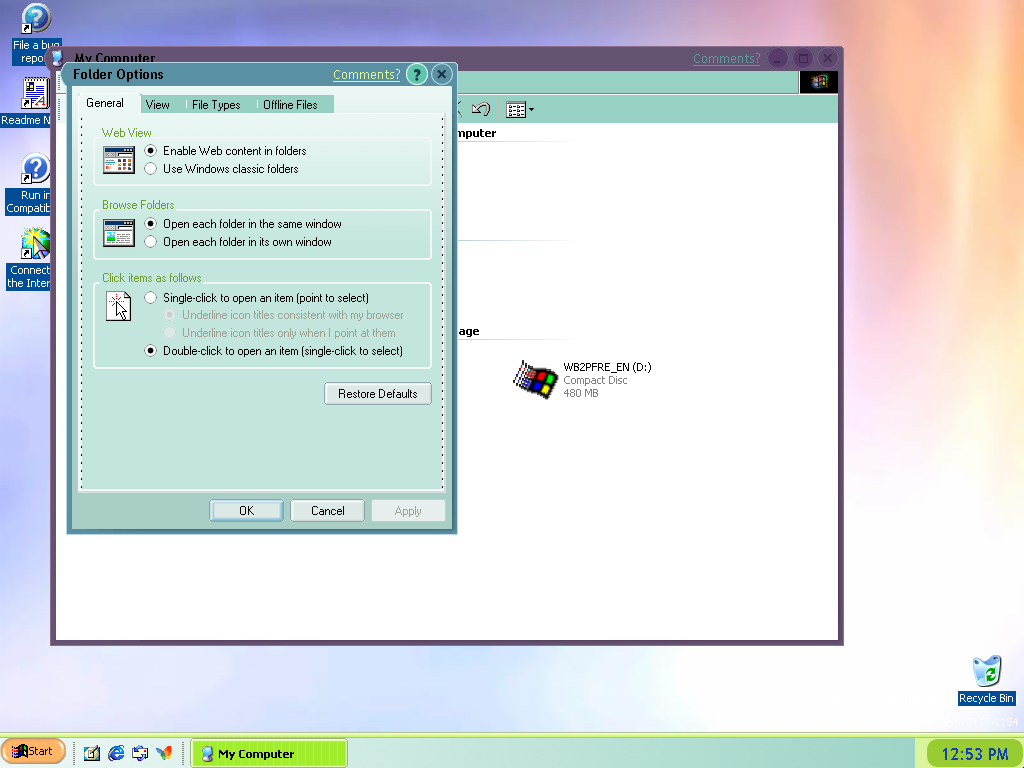Select the WB2PFRE_EN (D:) disc icon
This screenshot has height=768, width=1024.
point(534,379)
